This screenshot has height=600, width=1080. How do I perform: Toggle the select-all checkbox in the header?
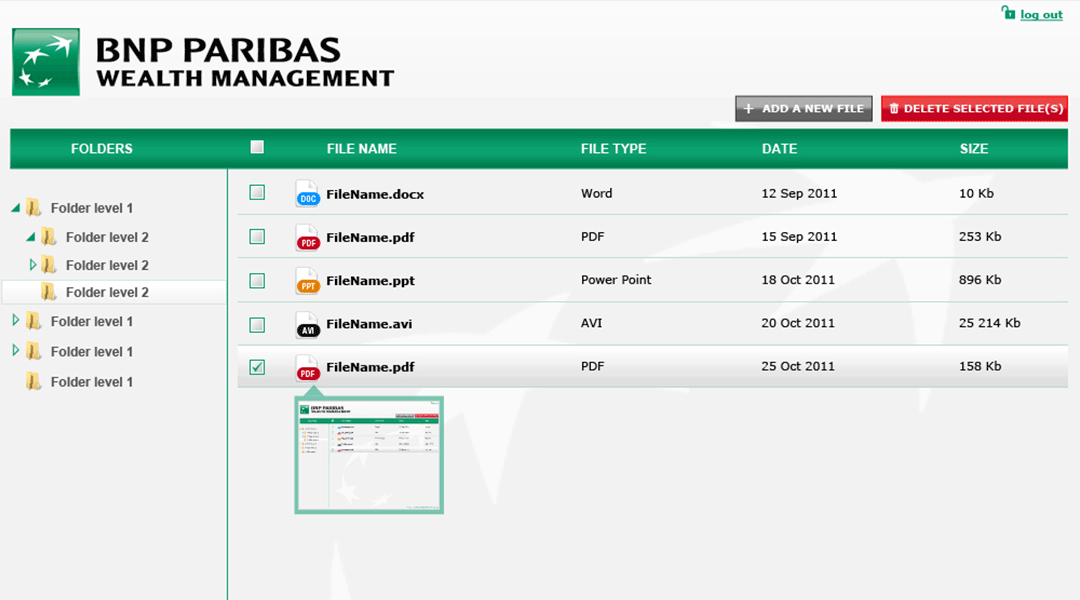pos(257,147)
